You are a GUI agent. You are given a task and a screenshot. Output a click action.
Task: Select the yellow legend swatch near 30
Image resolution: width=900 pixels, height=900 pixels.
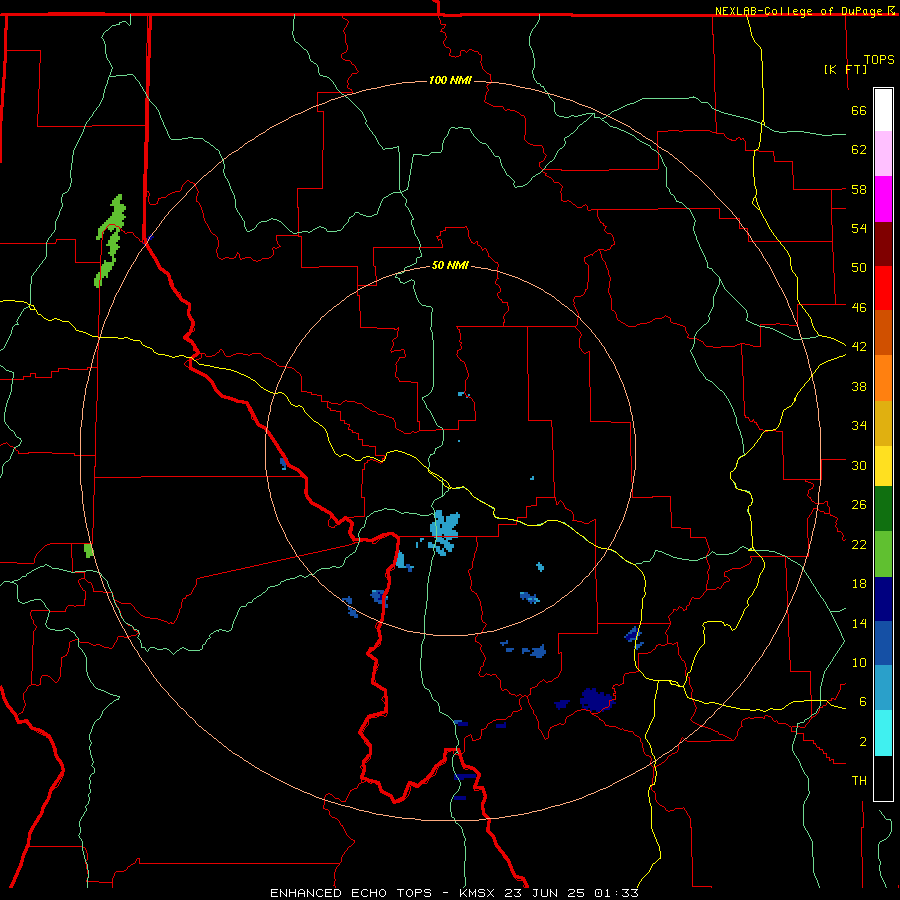(883, 466)
